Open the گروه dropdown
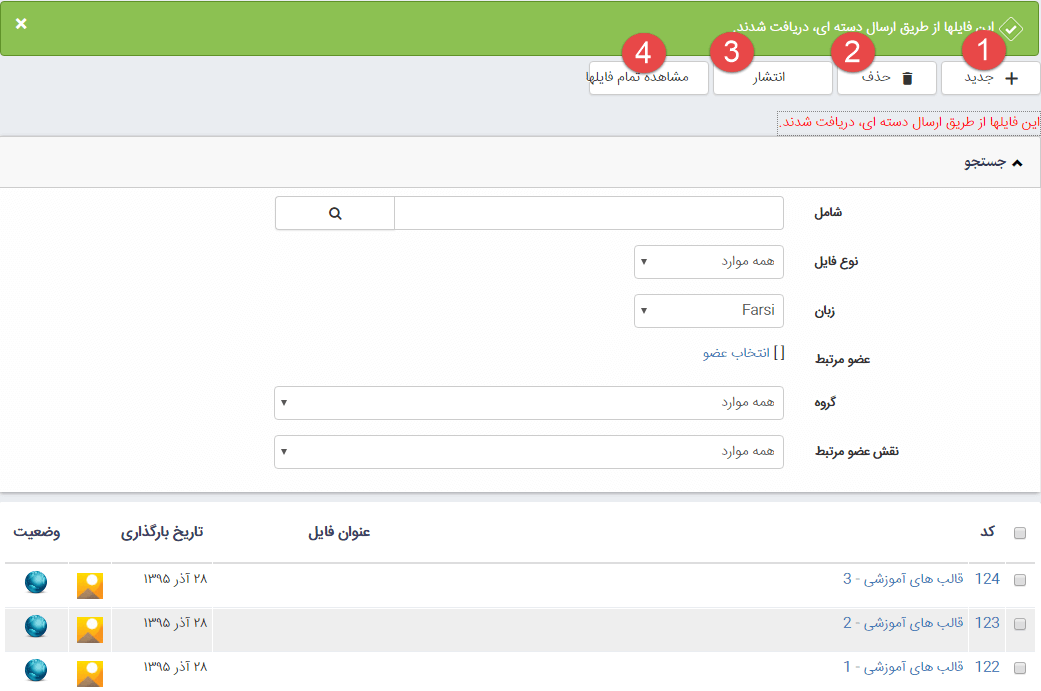Screen dimensions: 1041x691 click(529, 403)
